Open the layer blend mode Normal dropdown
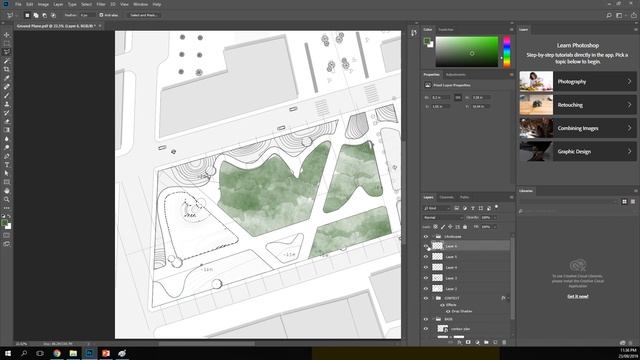This screenshot has width=640, height=360. (443, 218)
